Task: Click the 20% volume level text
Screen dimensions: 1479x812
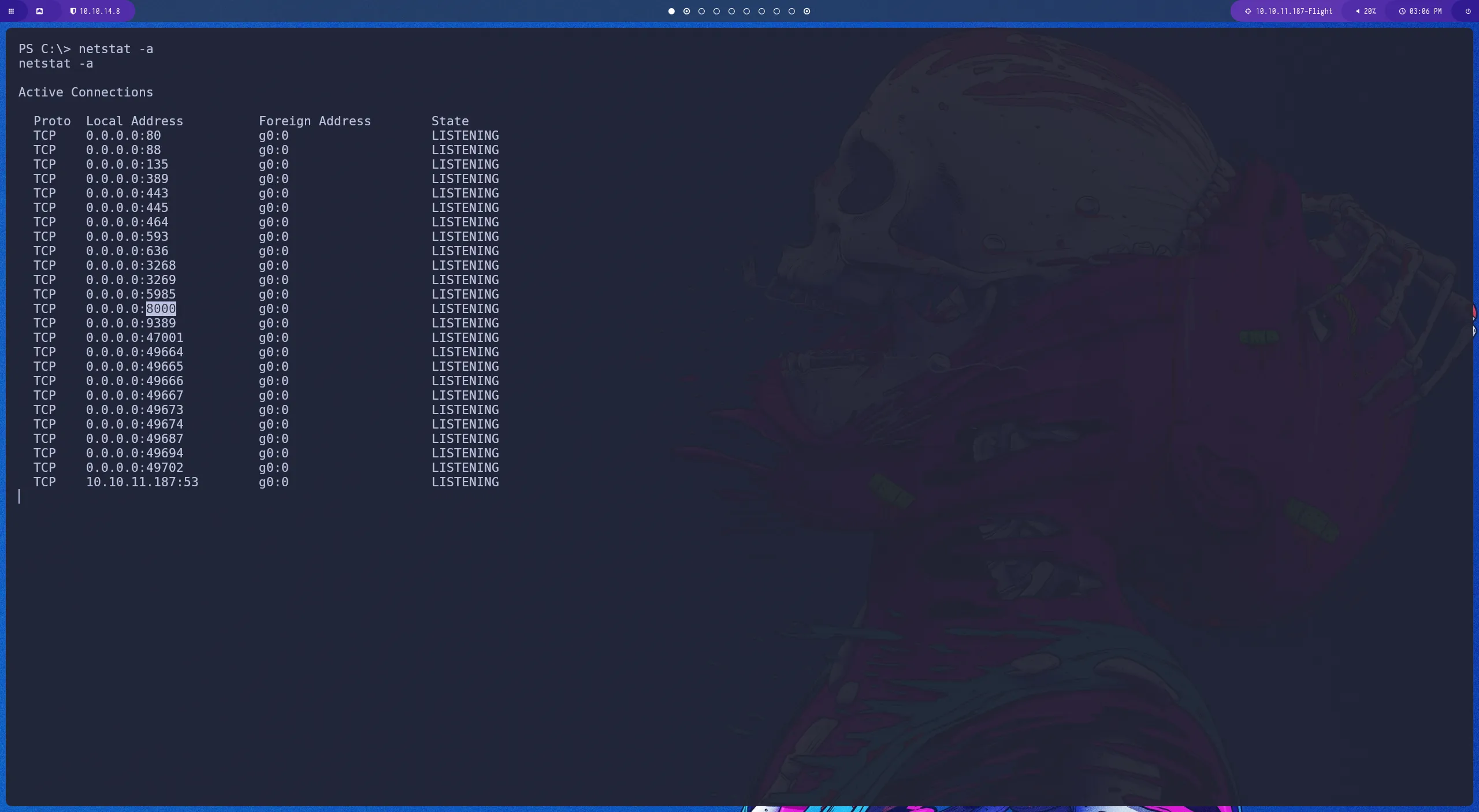Action: tap(1369, 11)
